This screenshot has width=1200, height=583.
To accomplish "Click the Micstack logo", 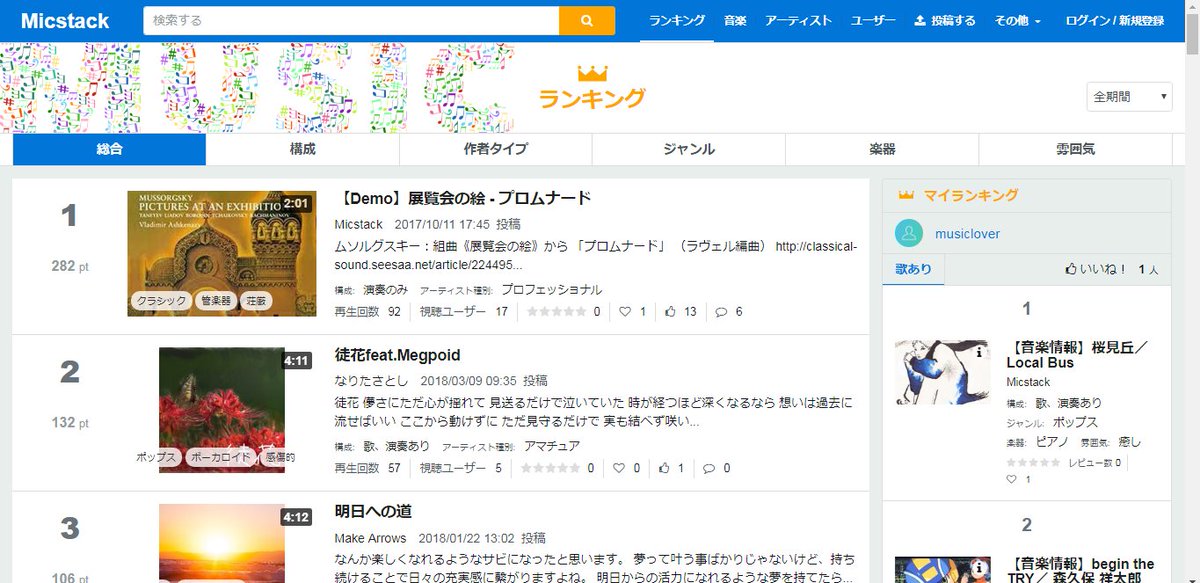I will coord(65,21).
